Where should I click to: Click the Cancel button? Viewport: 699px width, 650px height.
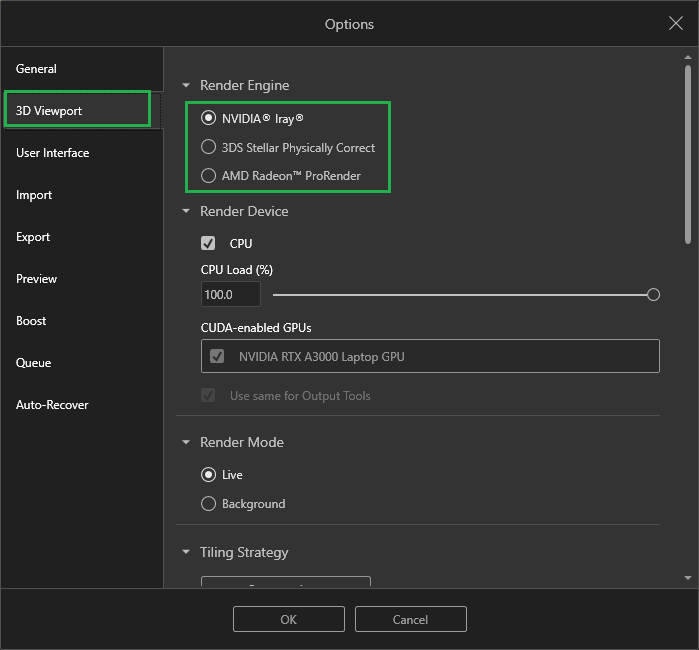(410, 619)
